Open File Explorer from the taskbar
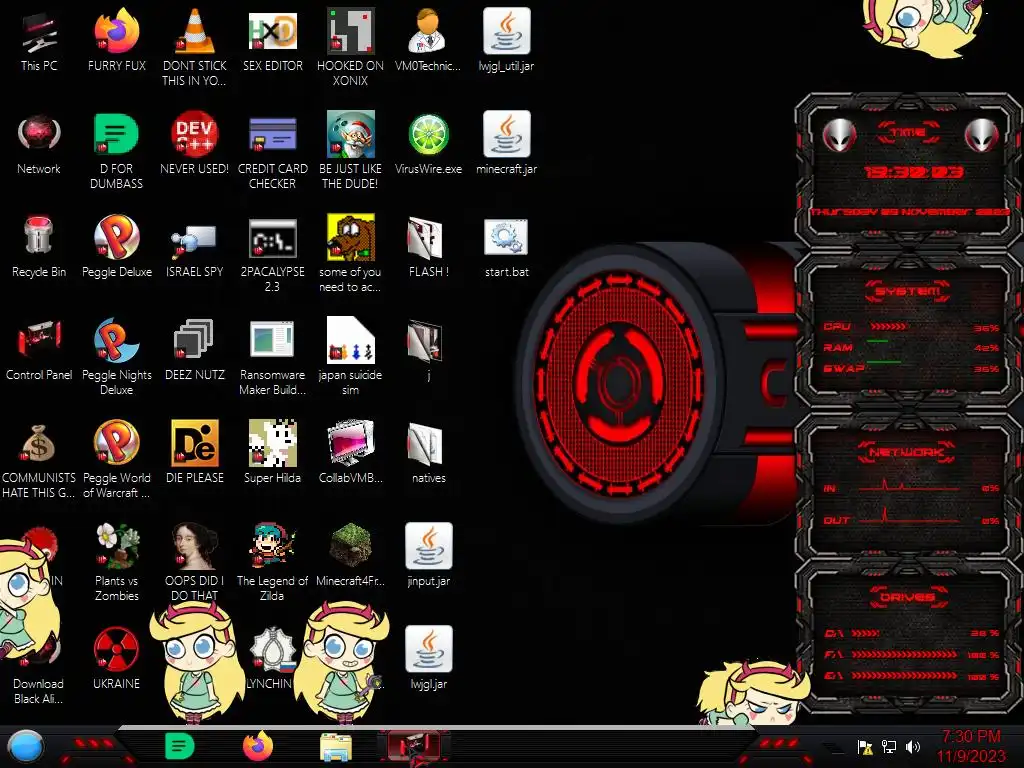1024x768 pixels. (x=336, y=748)
